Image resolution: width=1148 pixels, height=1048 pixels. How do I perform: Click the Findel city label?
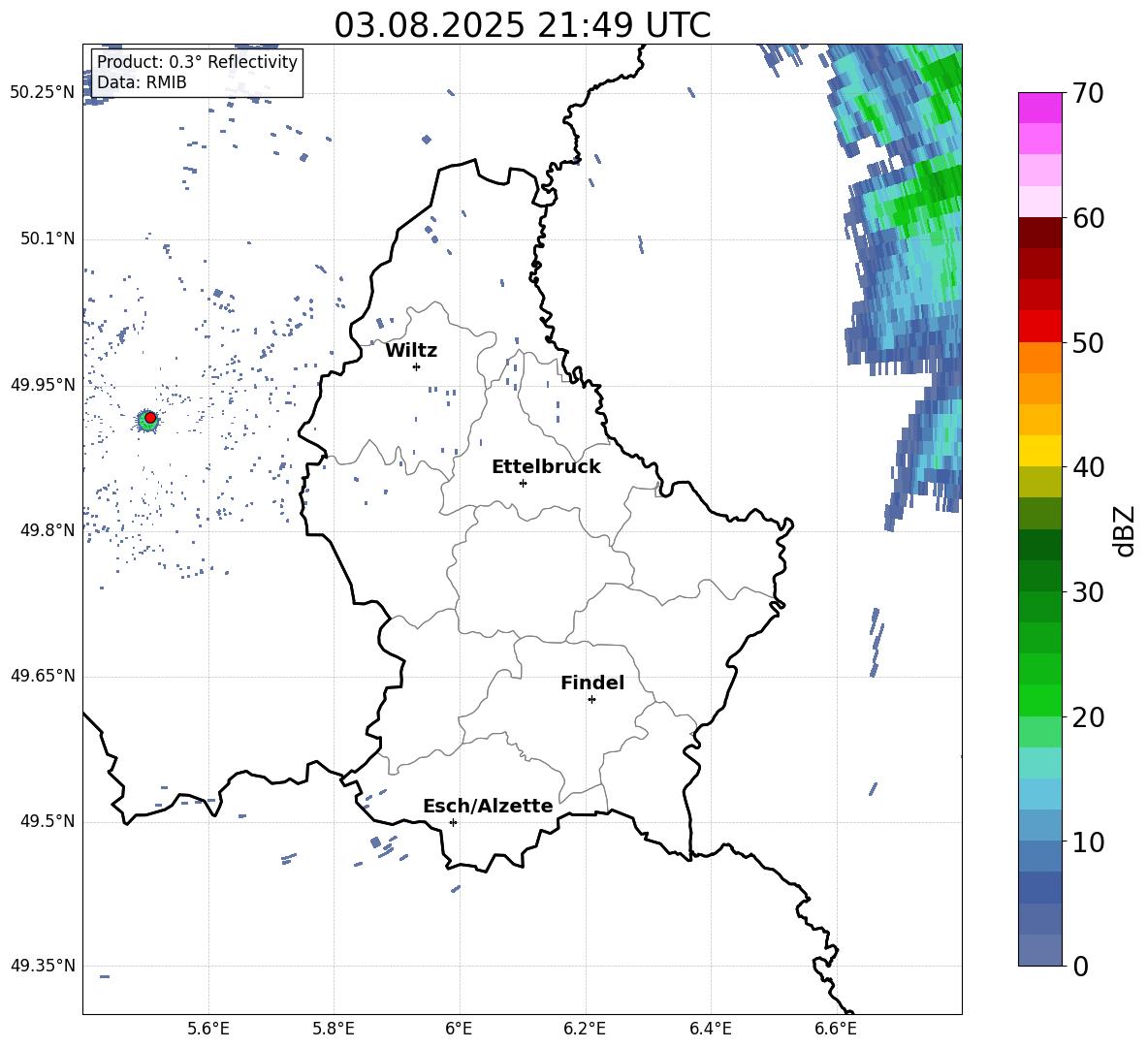592,683
